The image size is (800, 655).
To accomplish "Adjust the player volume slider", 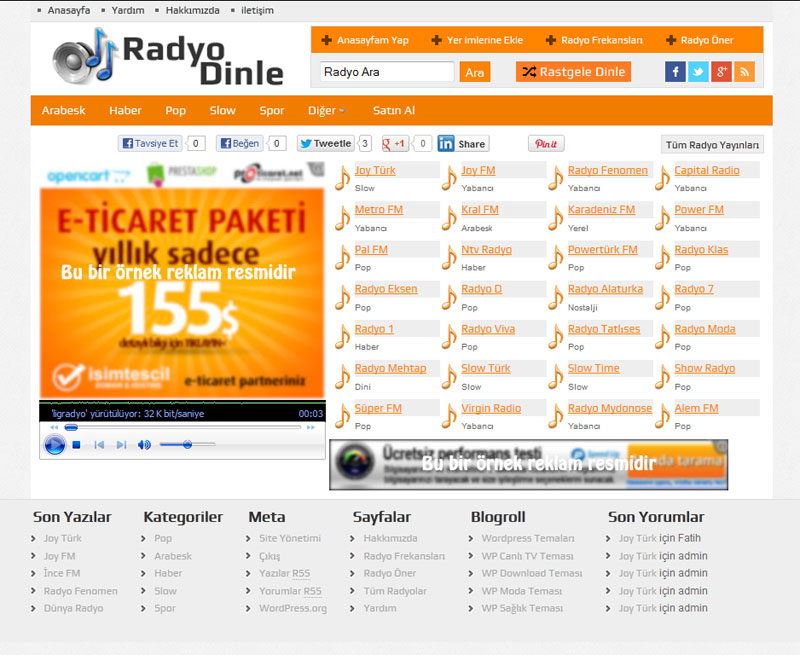I will tap(187, 445).
